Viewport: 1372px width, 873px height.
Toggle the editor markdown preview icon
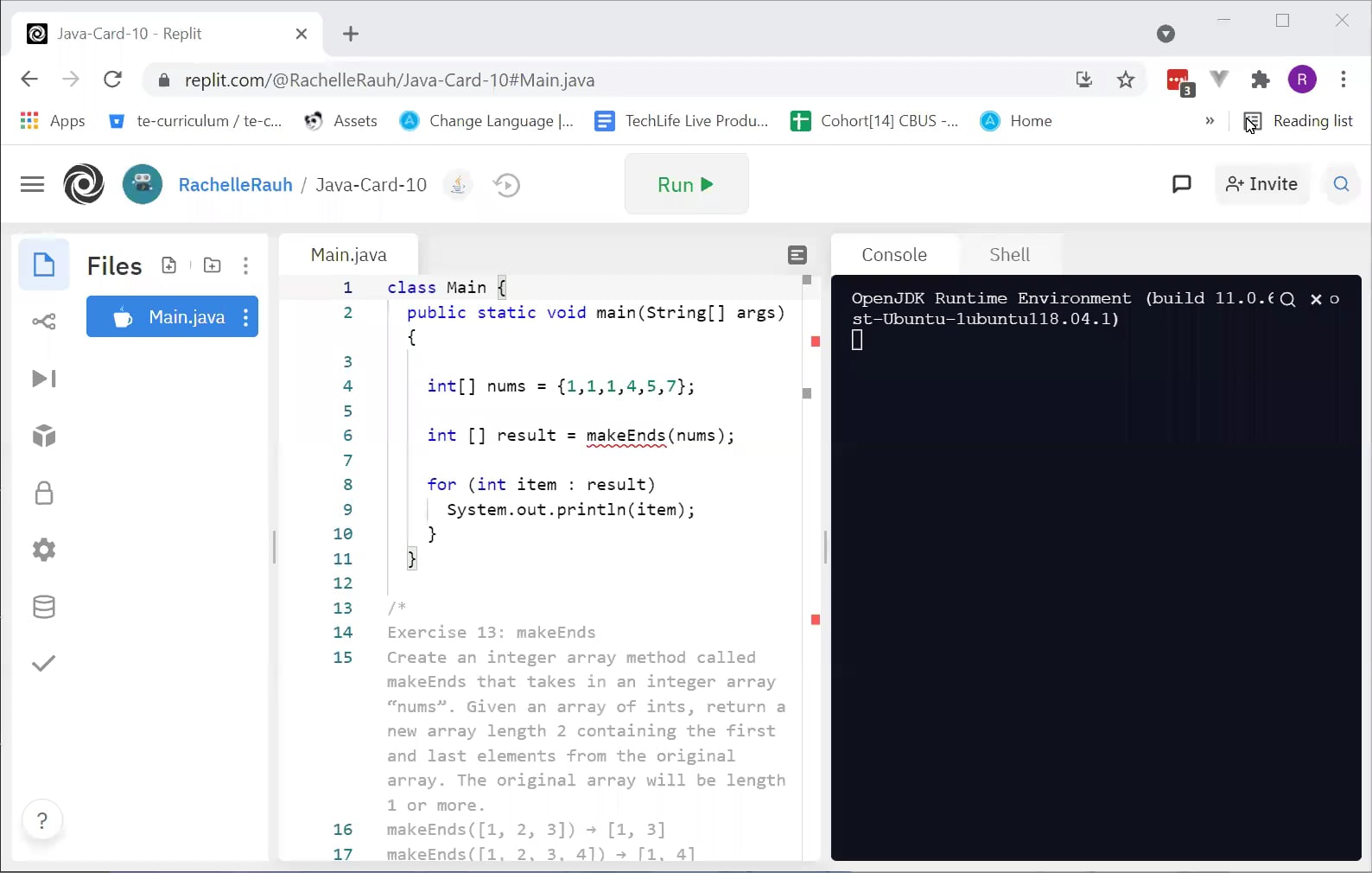[x=797, y=255]
